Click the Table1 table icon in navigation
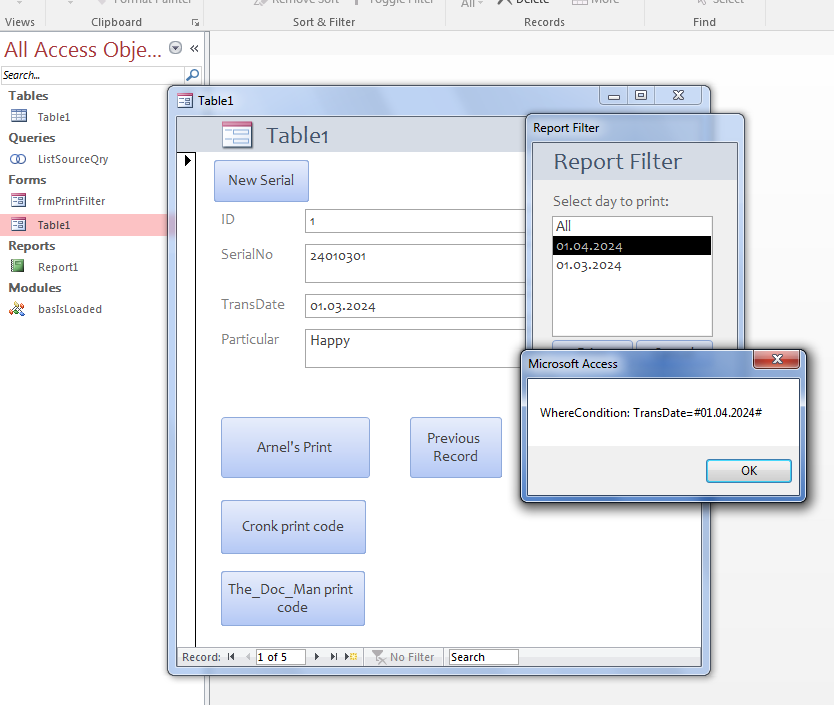Image resolution: width=834 pixels, height=705 pixels. click(x=19, y=115)
